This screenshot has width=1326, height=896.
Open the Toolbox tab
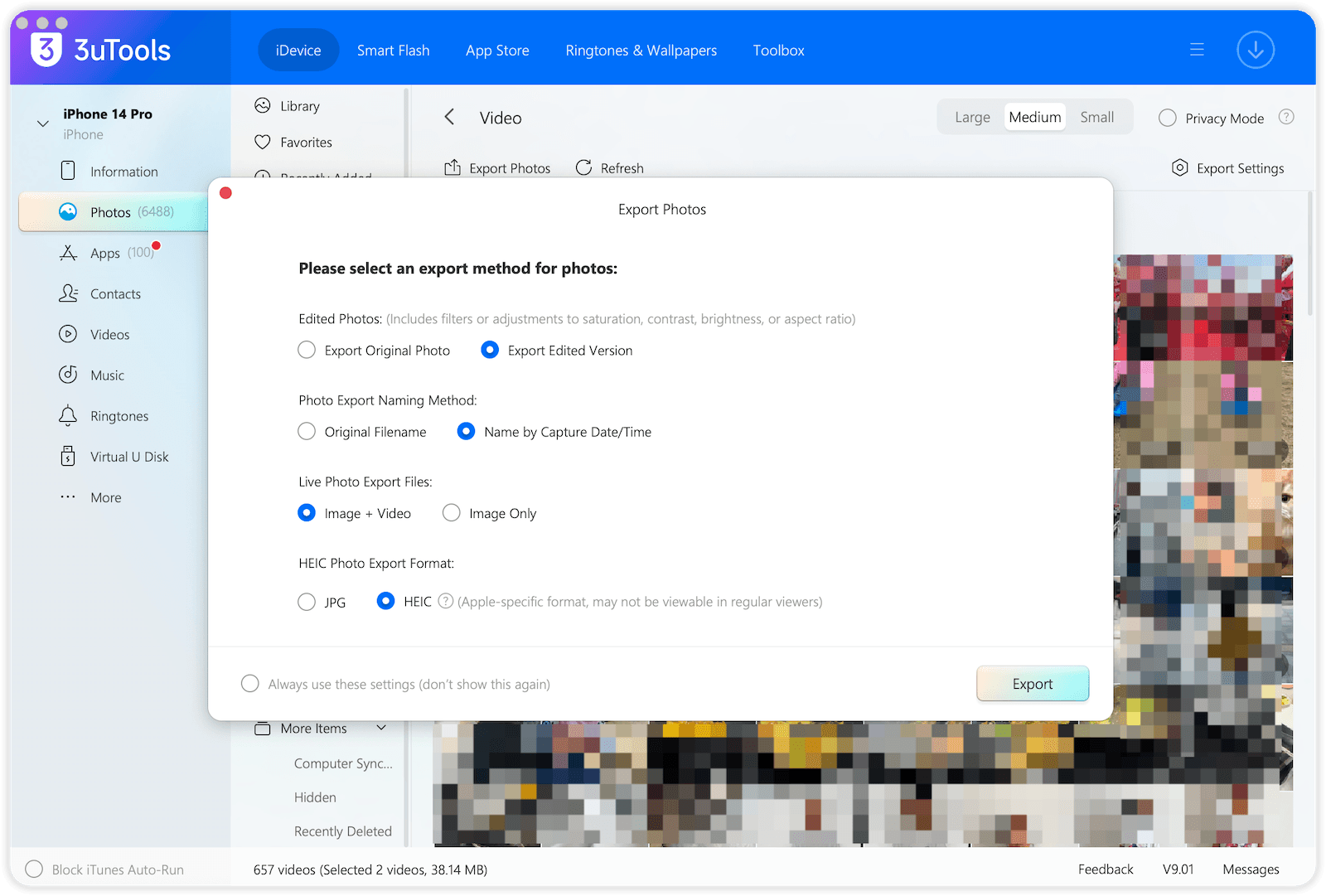click(x=779, y=50)
